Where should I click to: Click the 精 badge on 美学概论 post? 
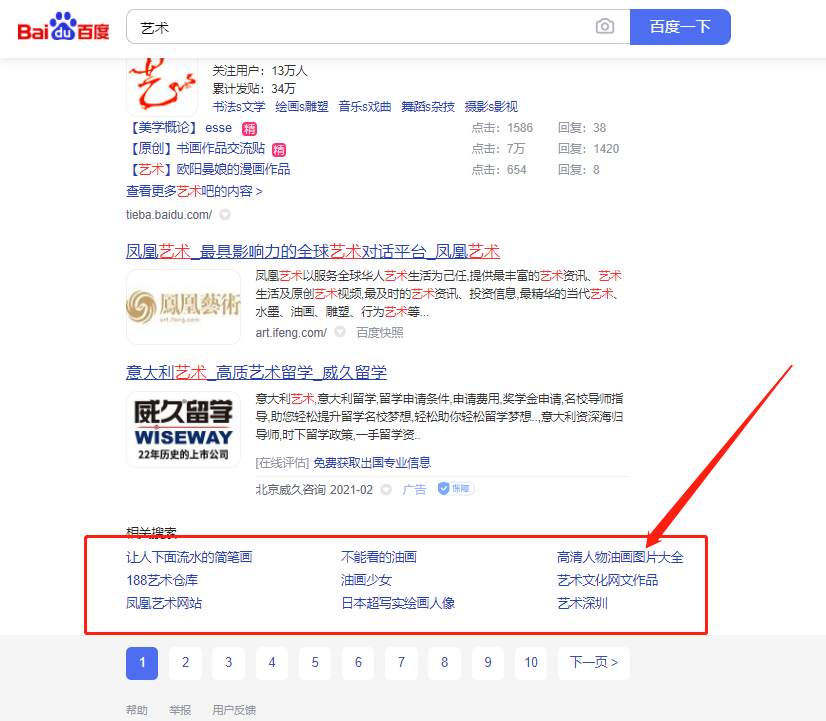[248, 128]
